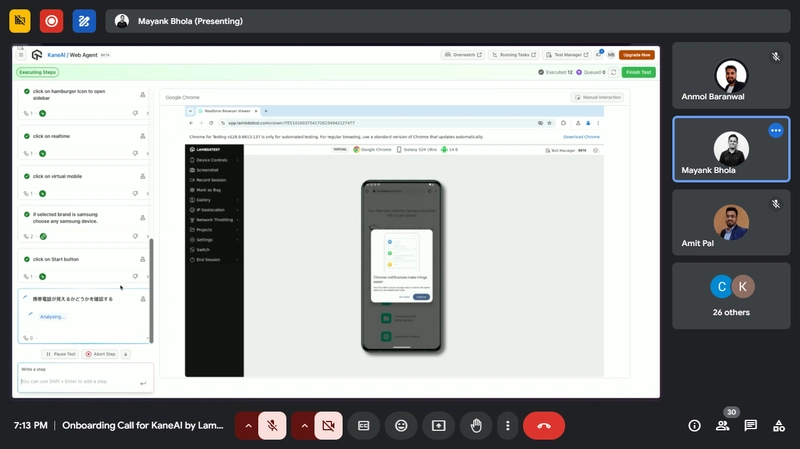Open a new tab in inner Chrome
The image size is (800, 449).
click(x=266, y=111)
